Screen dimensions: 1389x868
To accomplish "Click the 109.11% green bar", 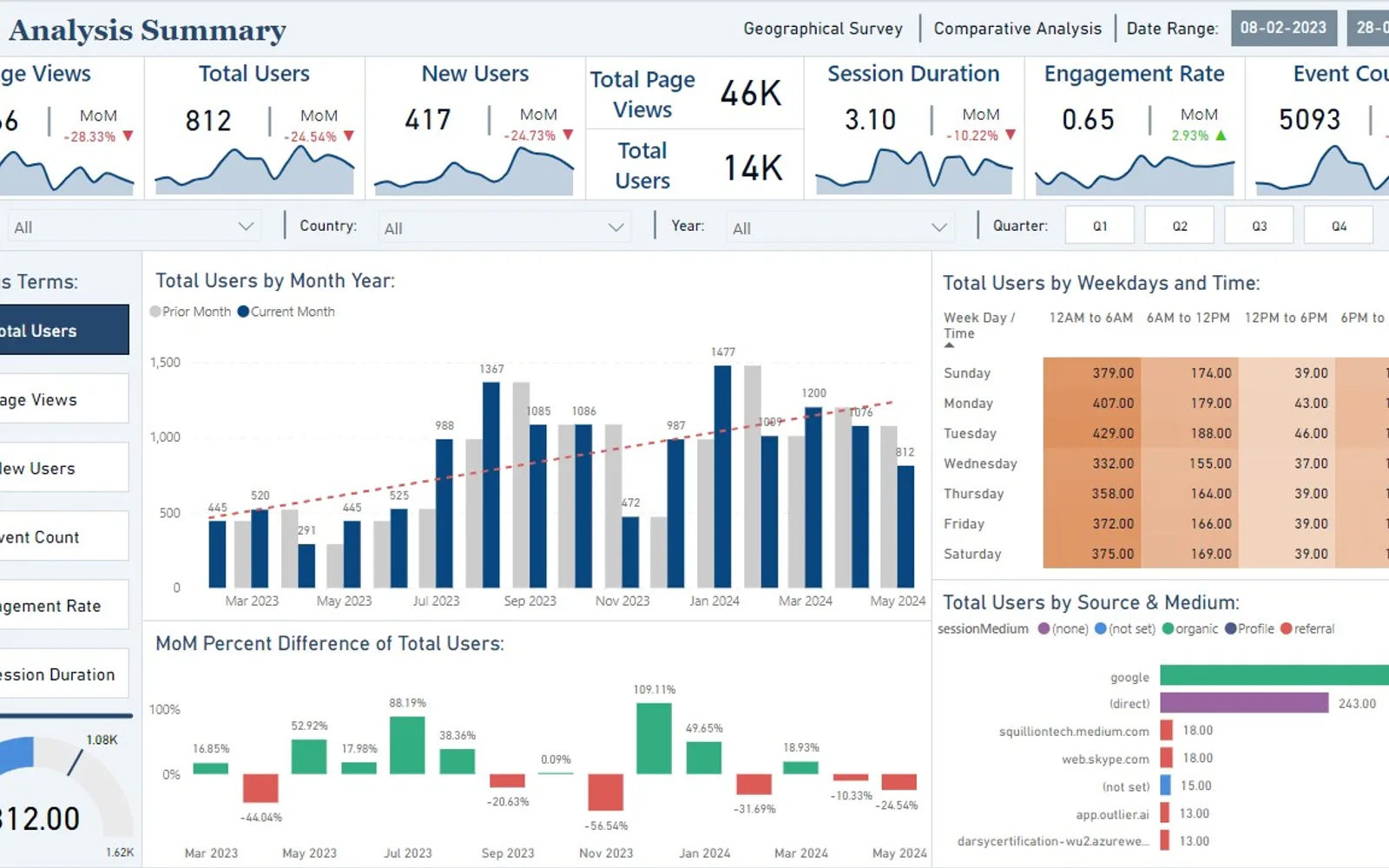I will 654,739.
